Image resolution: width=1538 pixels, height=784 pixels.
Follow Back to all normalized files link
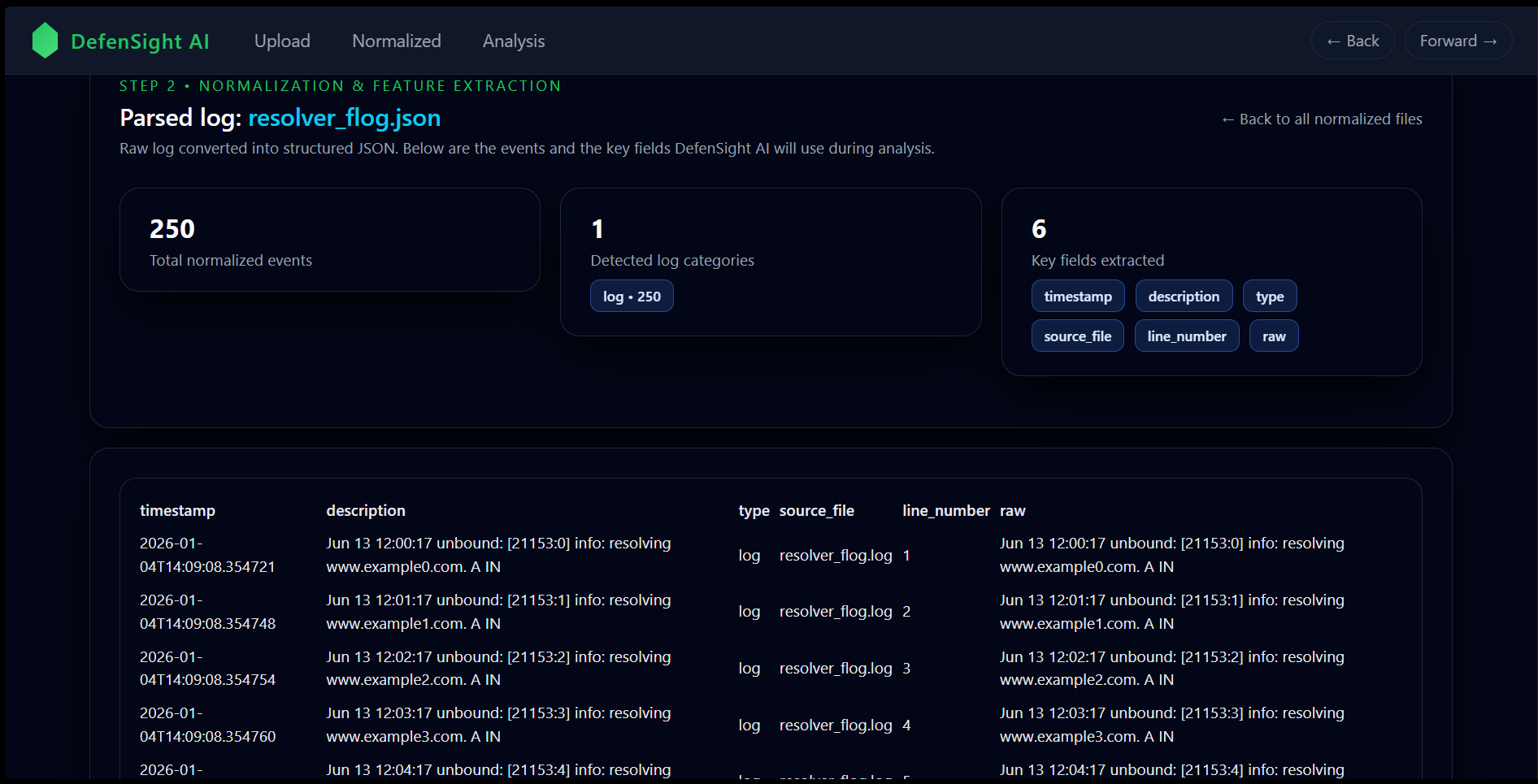tap(1322, 119)
